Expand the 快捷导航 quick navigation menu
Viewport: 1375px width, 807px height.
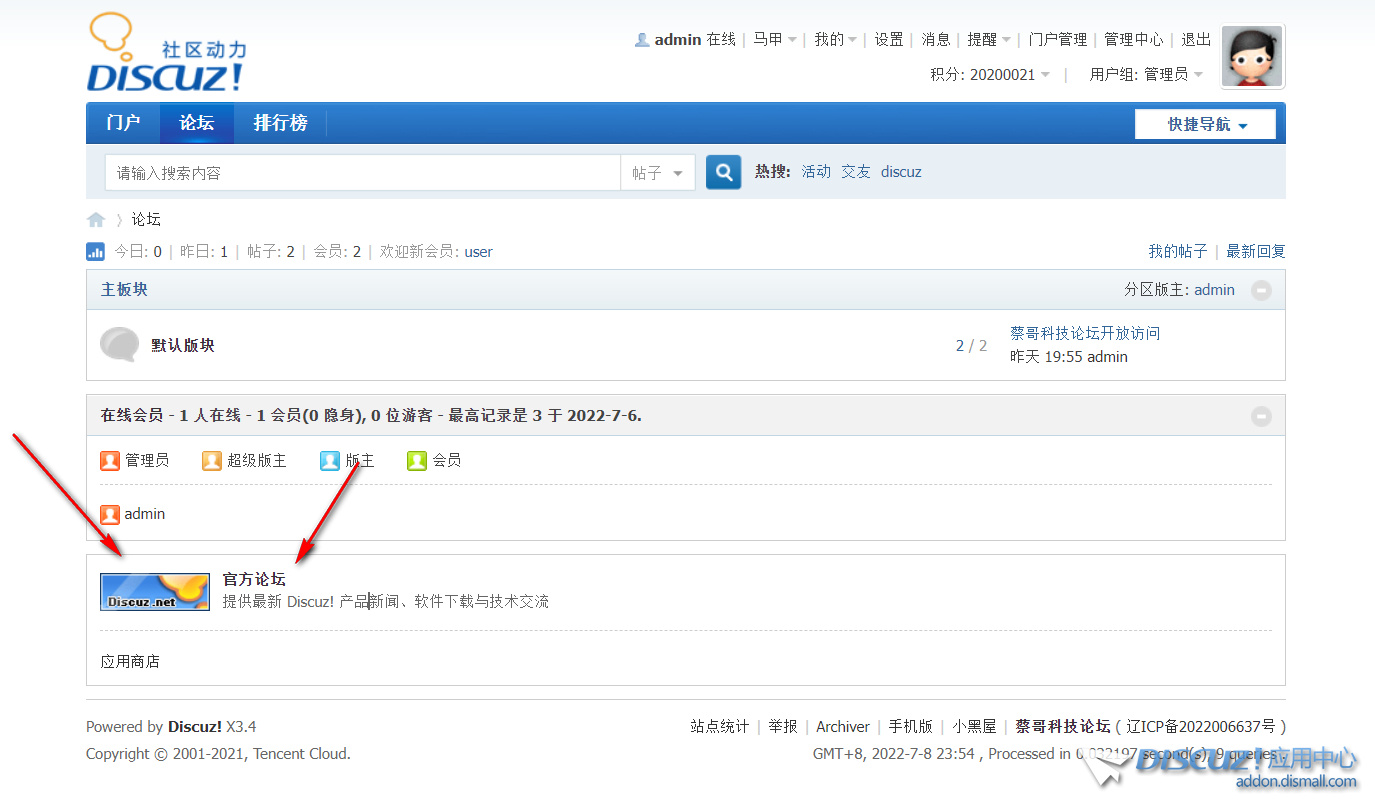[x=1205, y=125]
